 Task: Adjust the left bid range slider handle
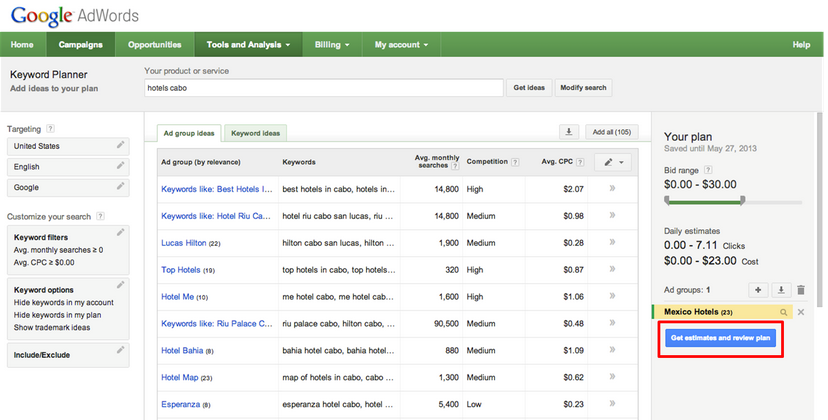pyautogui.click(x=667, y=200)
